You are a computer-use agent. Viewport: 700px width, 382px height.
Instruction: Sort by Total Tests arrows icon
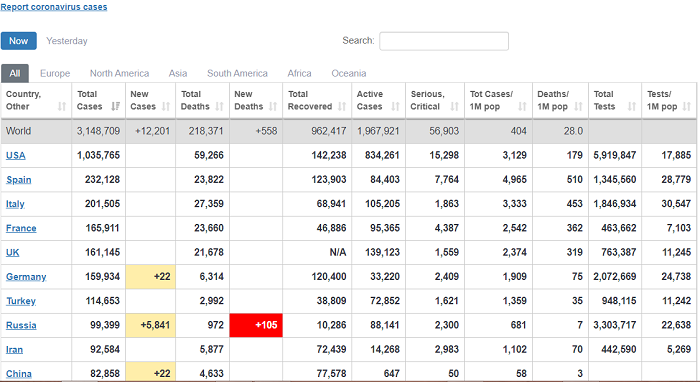pyautogui.click(x=632, y=106)
